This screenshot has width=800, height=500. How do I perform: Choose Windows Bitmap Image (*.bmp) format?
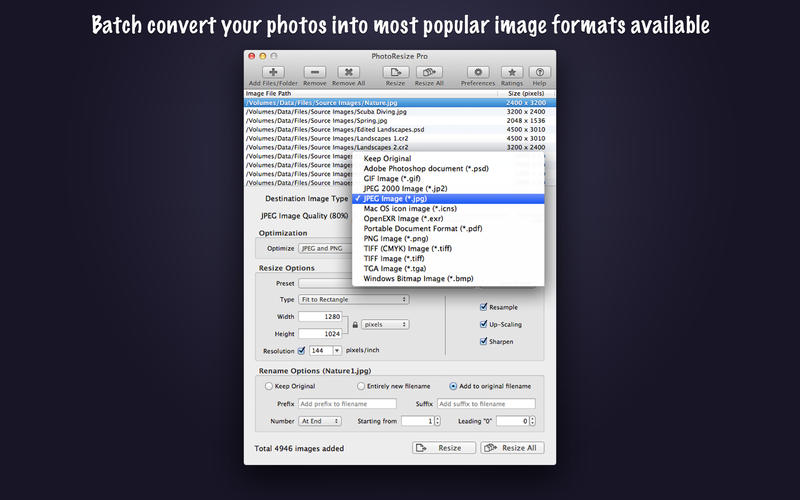click(448, 279)
